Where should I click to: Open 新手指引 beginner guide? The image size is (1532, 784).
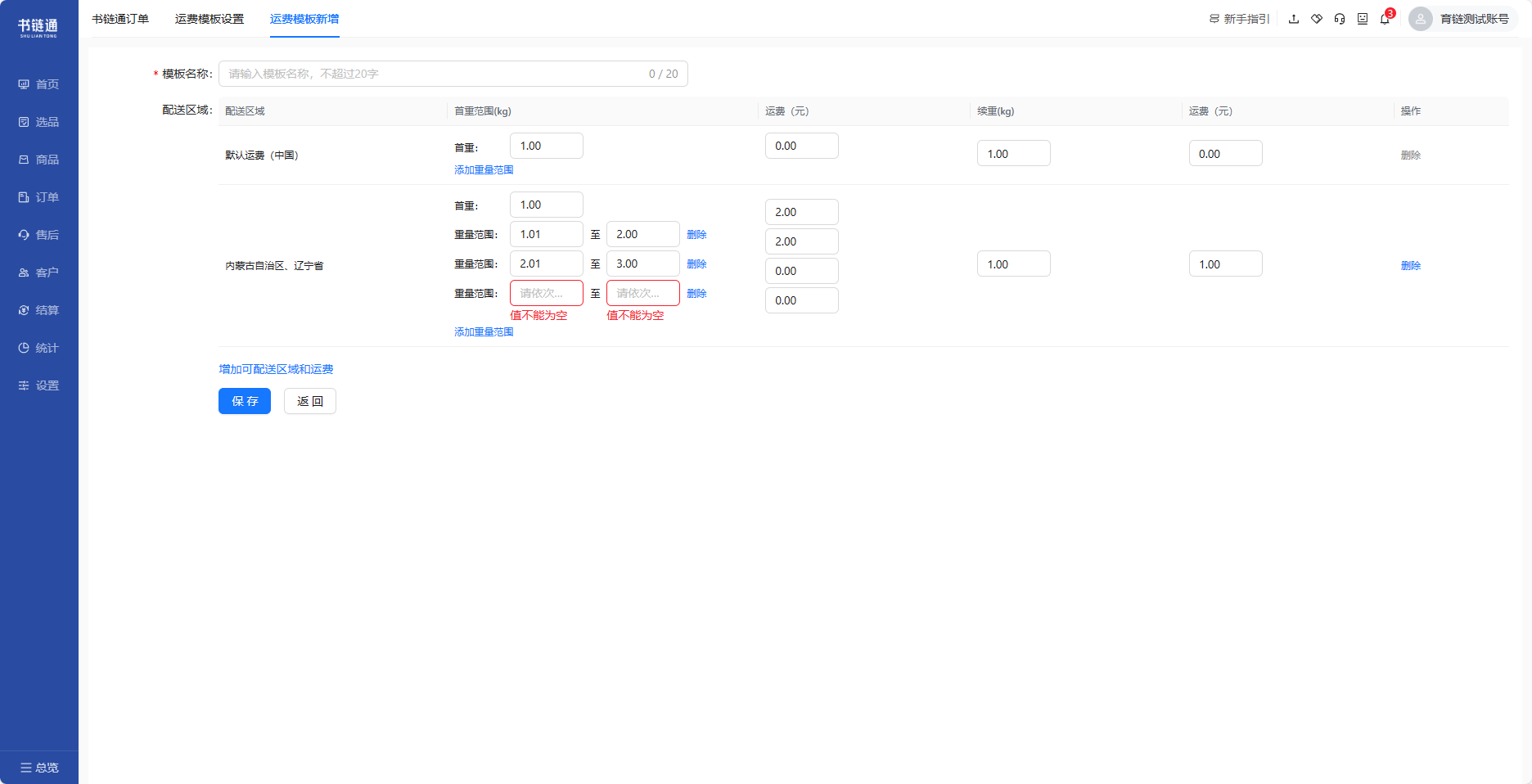coord(1239,19)
